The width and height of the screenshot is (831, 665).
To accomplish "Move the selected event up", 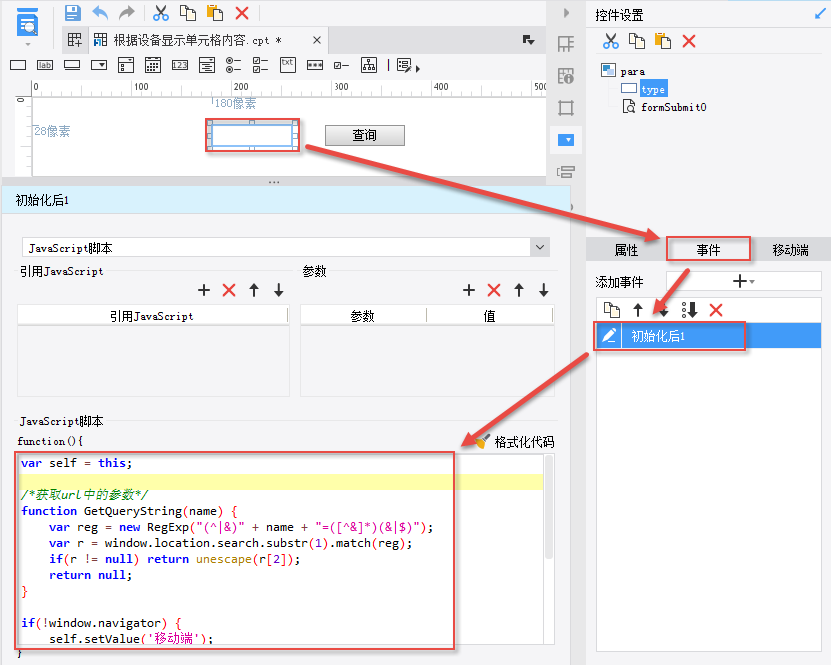I will pos(638,310).
